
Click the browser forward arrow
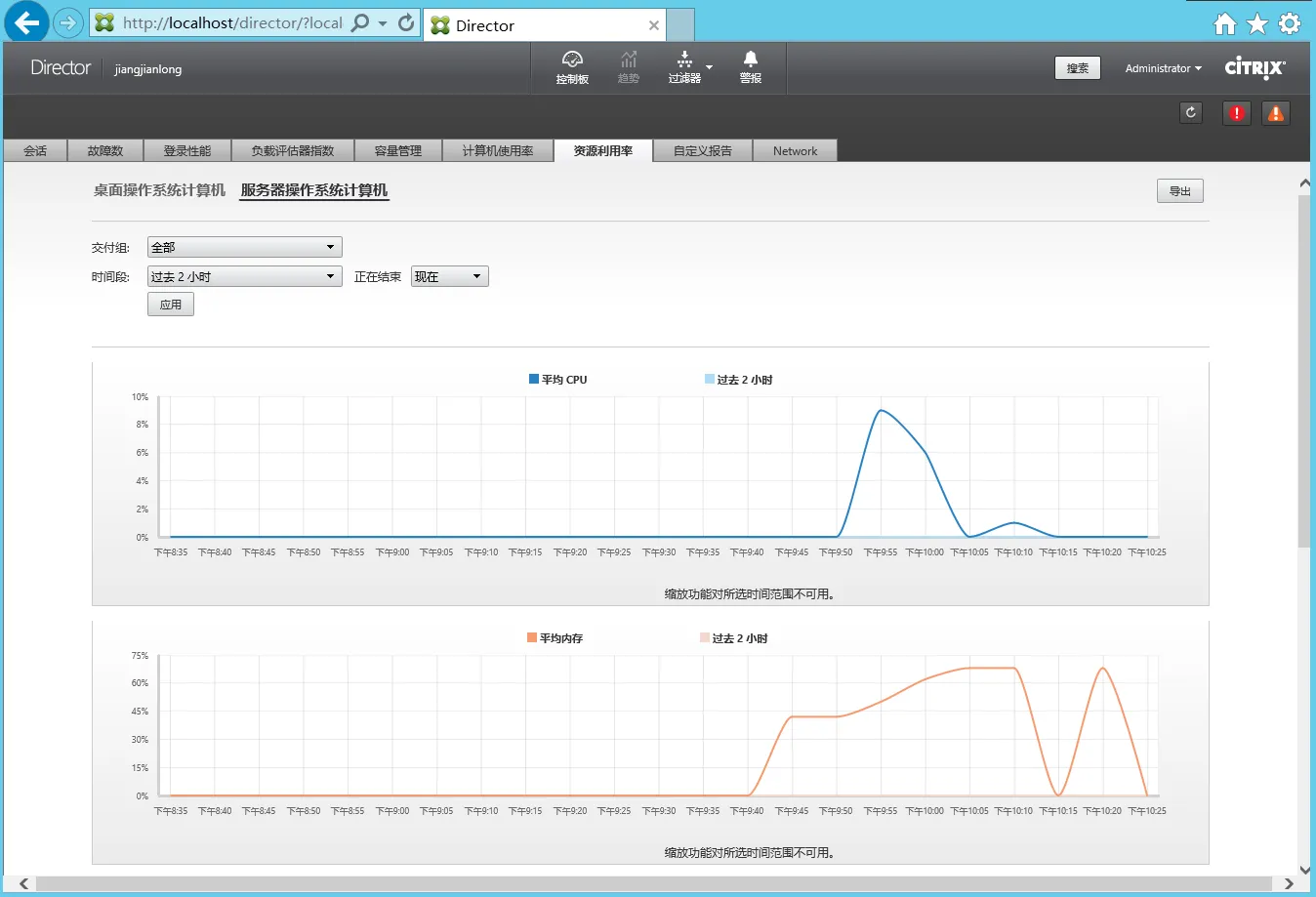click(x=67, y=22)
